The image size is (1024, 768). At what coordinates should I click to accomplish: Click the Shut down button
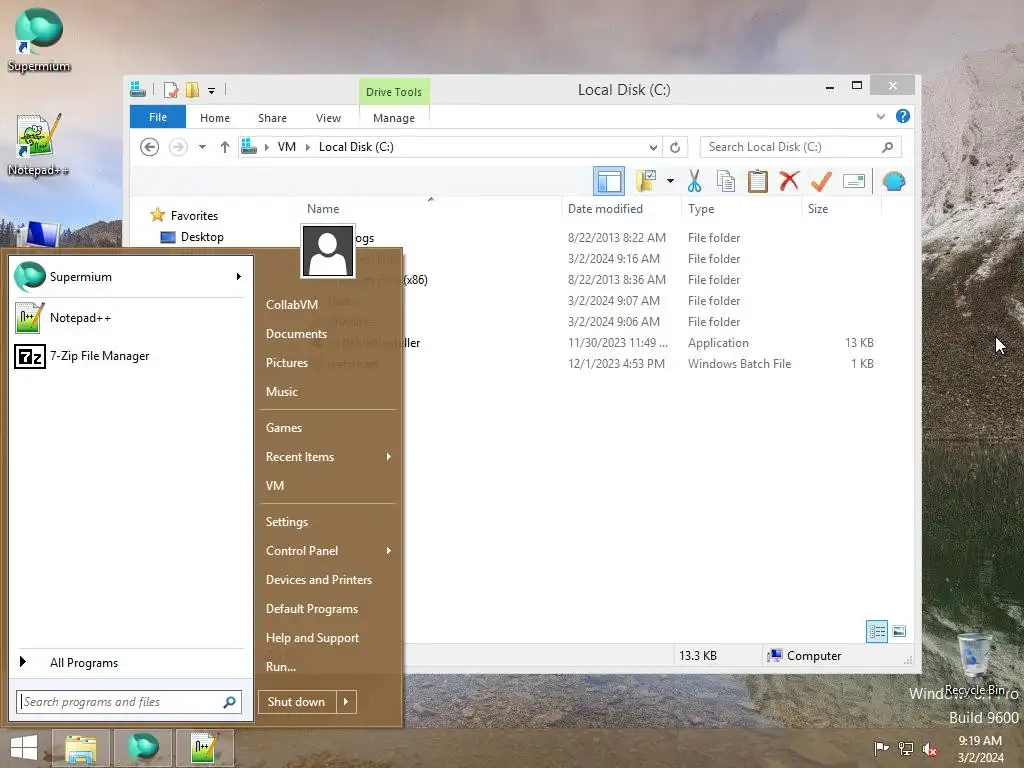(296, 701)
